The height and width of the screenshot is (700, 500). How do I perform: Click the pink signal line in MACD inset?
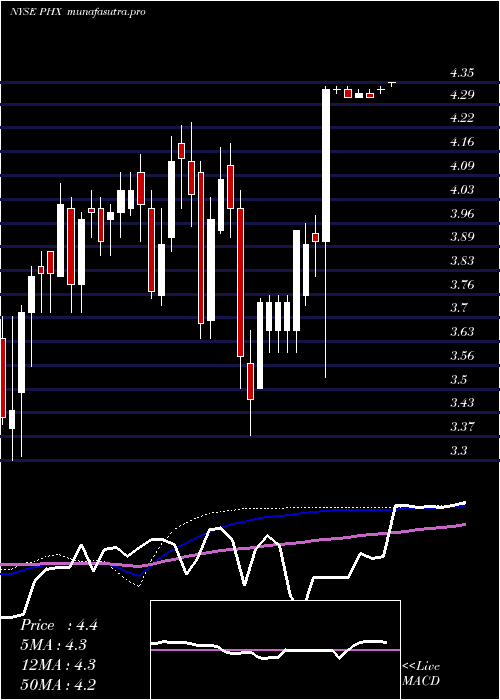pyautogui.click(x=275, y=650)
